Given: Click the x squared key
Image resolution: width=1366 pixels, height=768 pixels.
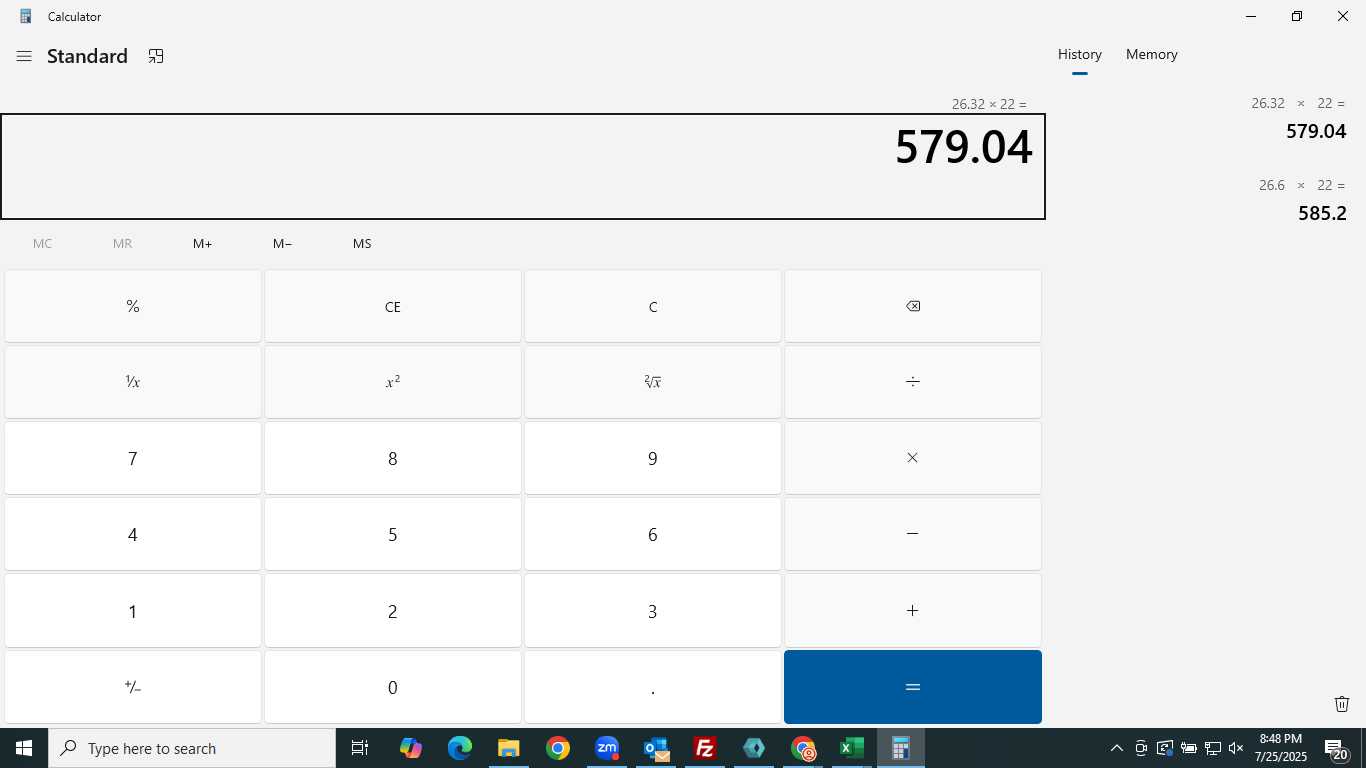Looking at the screenshot, I should pos(393,382).
